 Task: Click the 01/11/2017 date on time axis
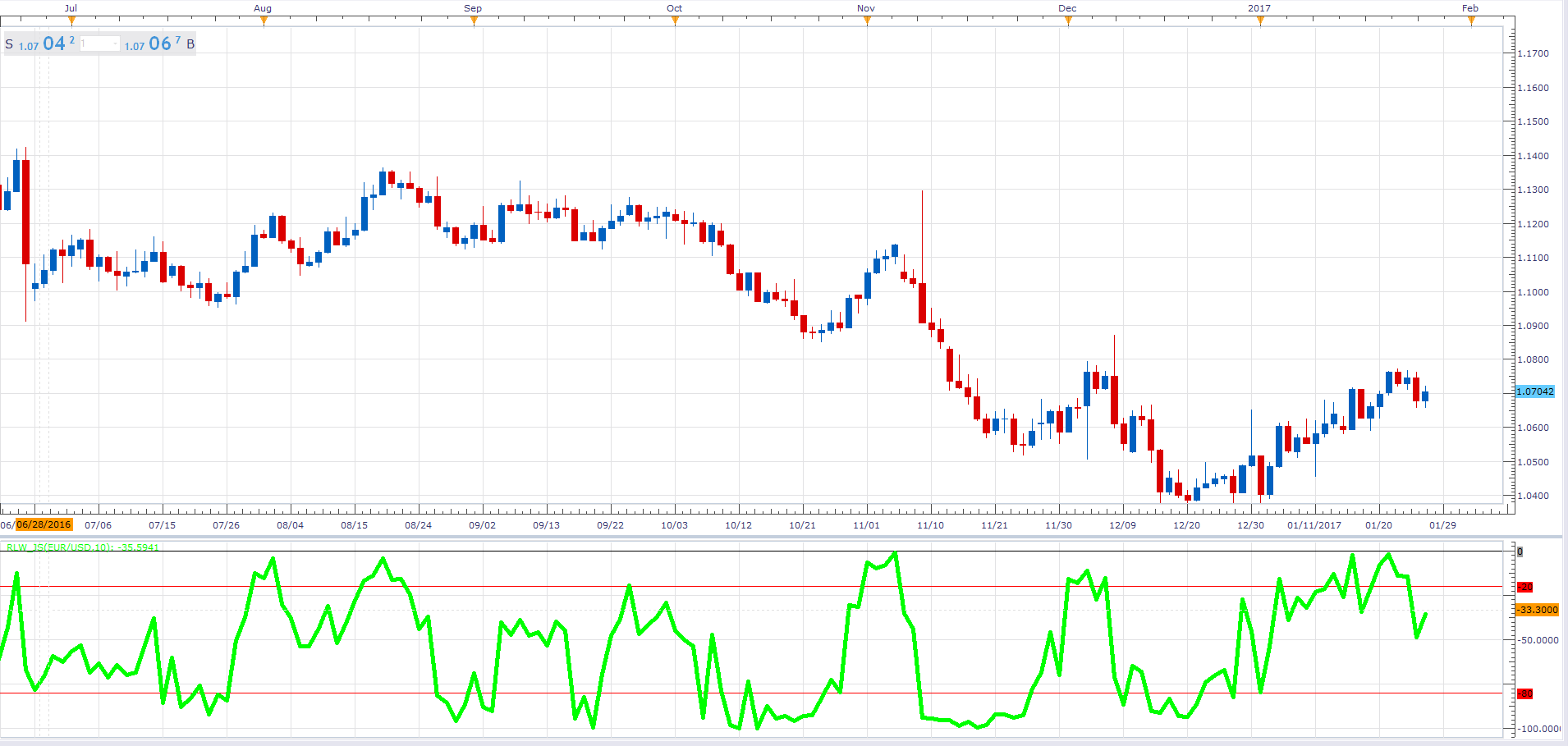coord(1314,525)
